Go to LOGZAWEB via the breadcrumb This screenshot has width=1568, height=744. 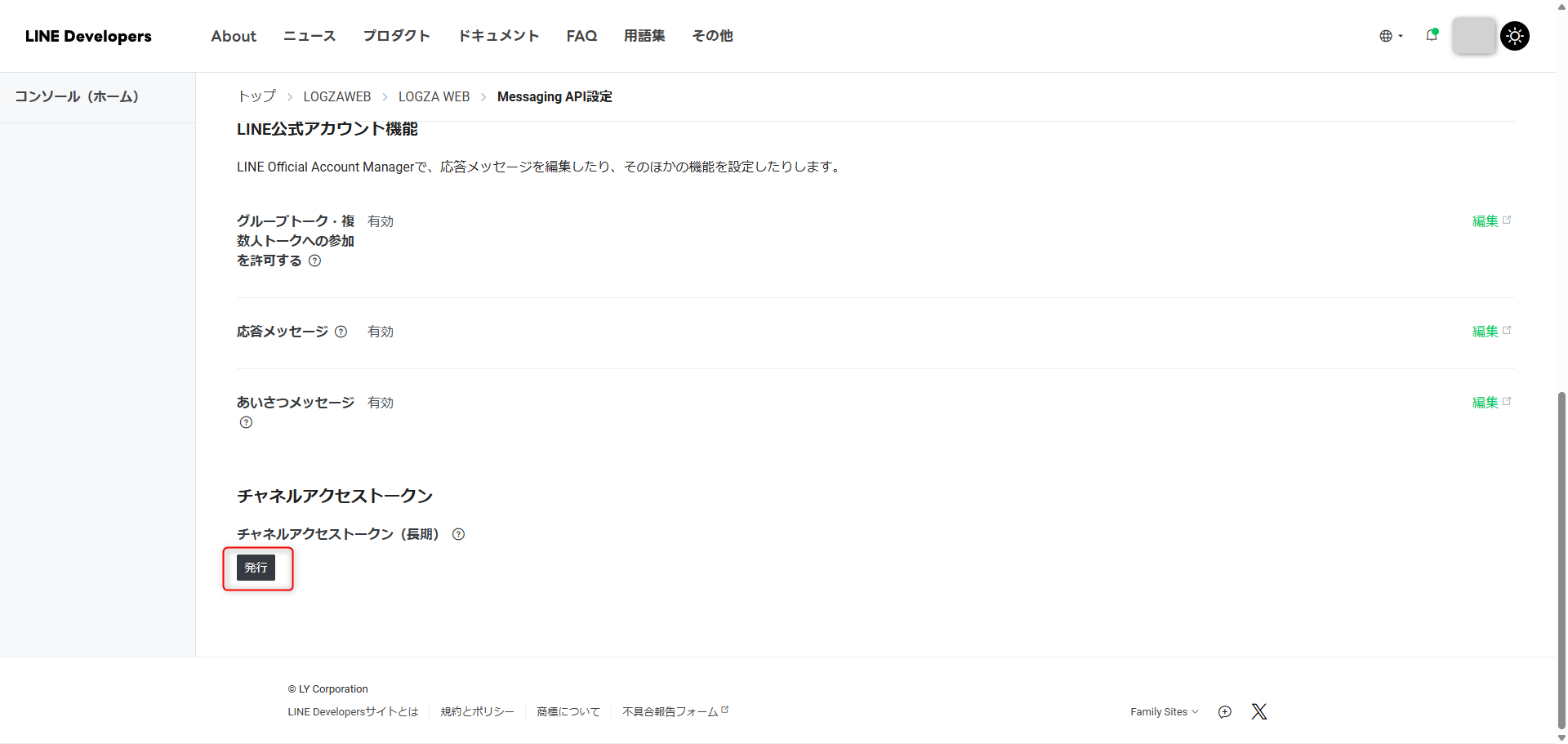tap(336, 96)
